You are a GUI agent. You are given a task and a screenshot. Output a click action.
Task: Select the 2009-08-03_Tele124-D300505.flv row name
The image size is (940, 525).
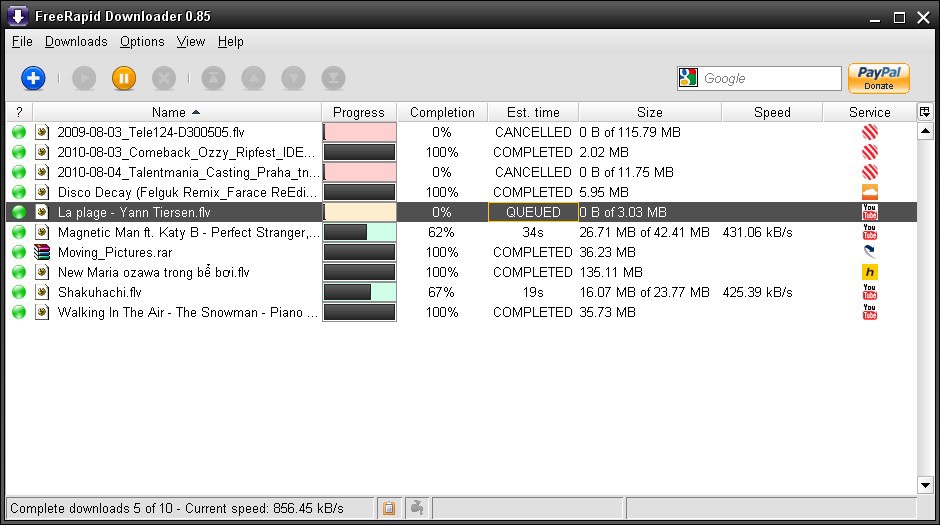pos(150,132)
